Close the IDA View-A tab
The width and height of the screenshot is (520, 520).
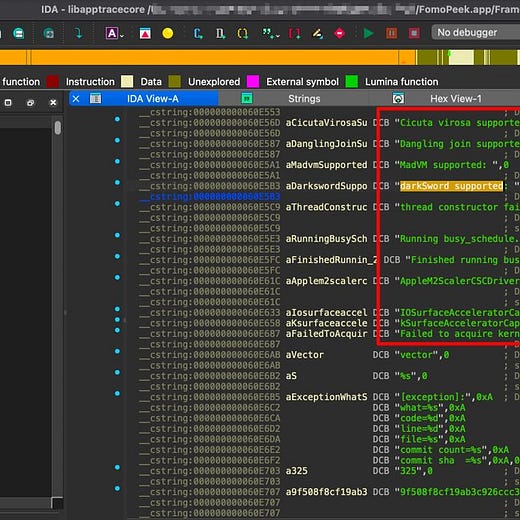76,99
